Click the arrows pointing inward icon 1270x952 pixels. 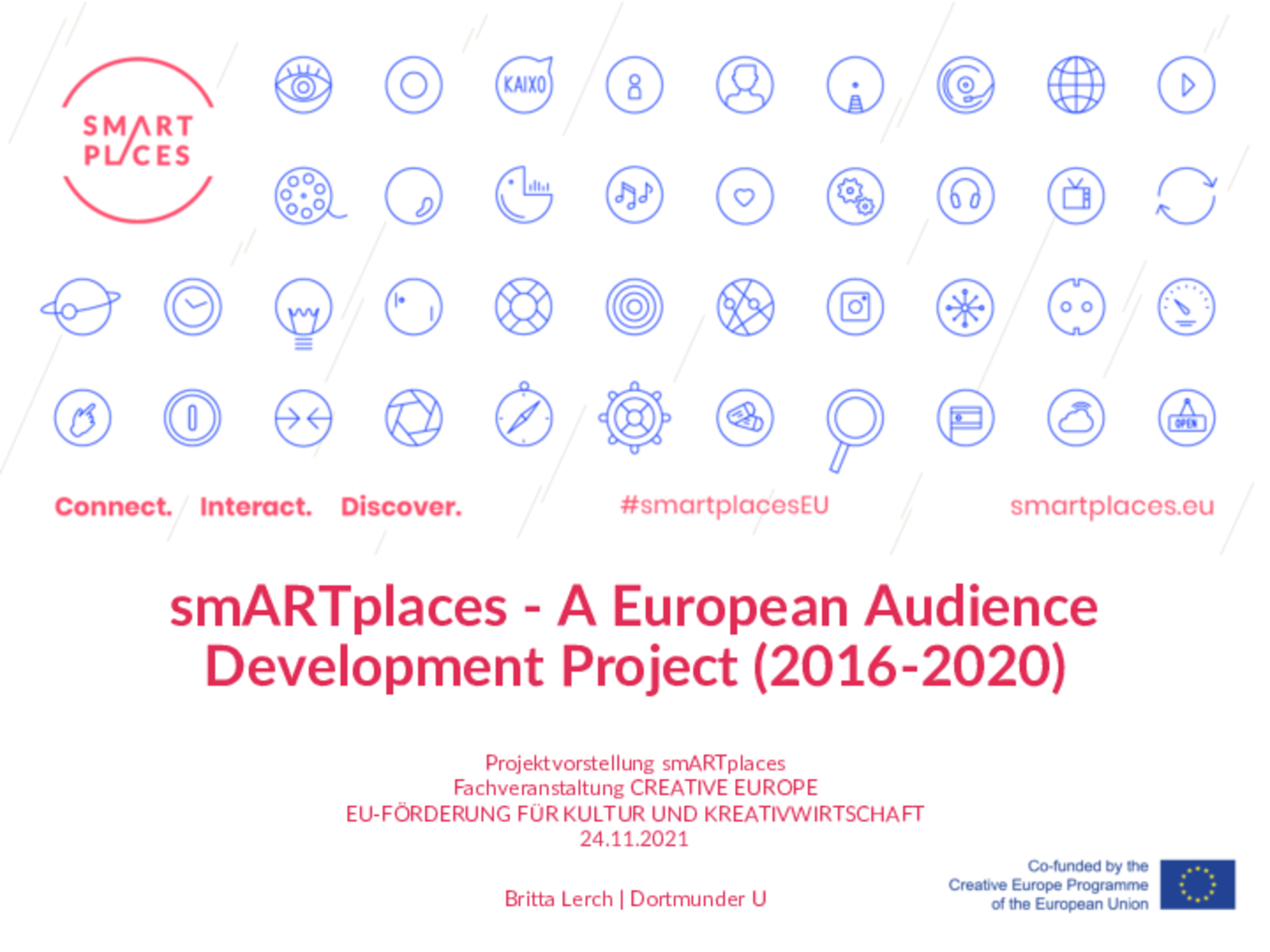pos(303,417)
